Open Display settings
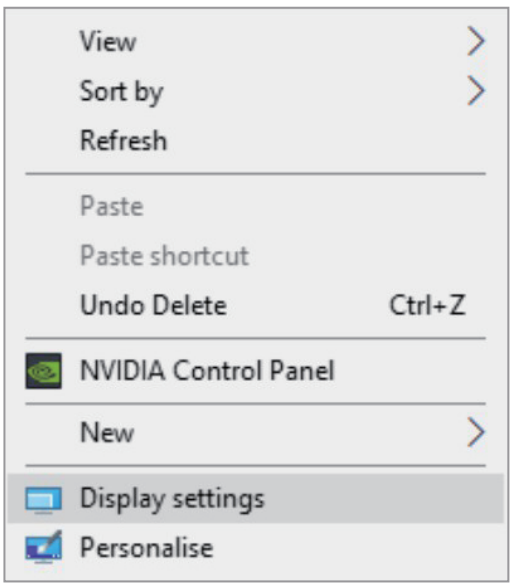Image resolution: width=516 pixels, height=588 pixels. point(255,498)
